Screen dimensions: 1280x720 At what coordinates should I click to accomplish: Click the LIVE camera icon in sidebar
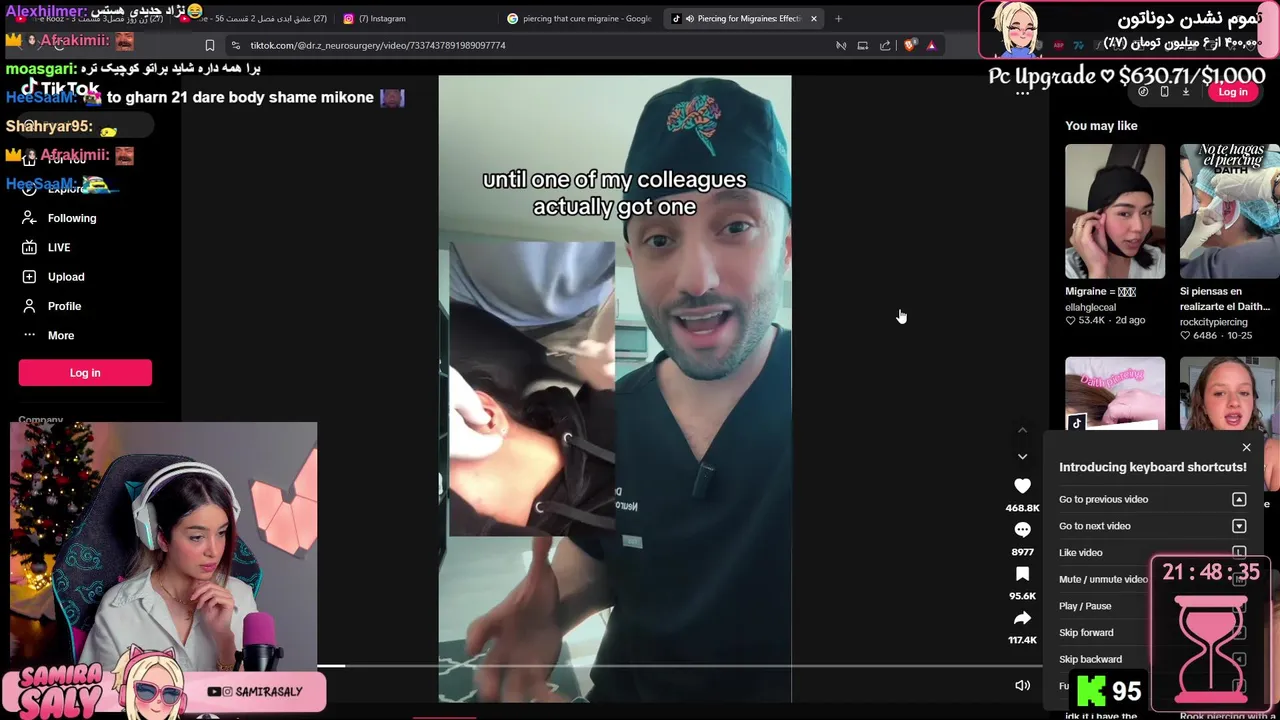29,247
